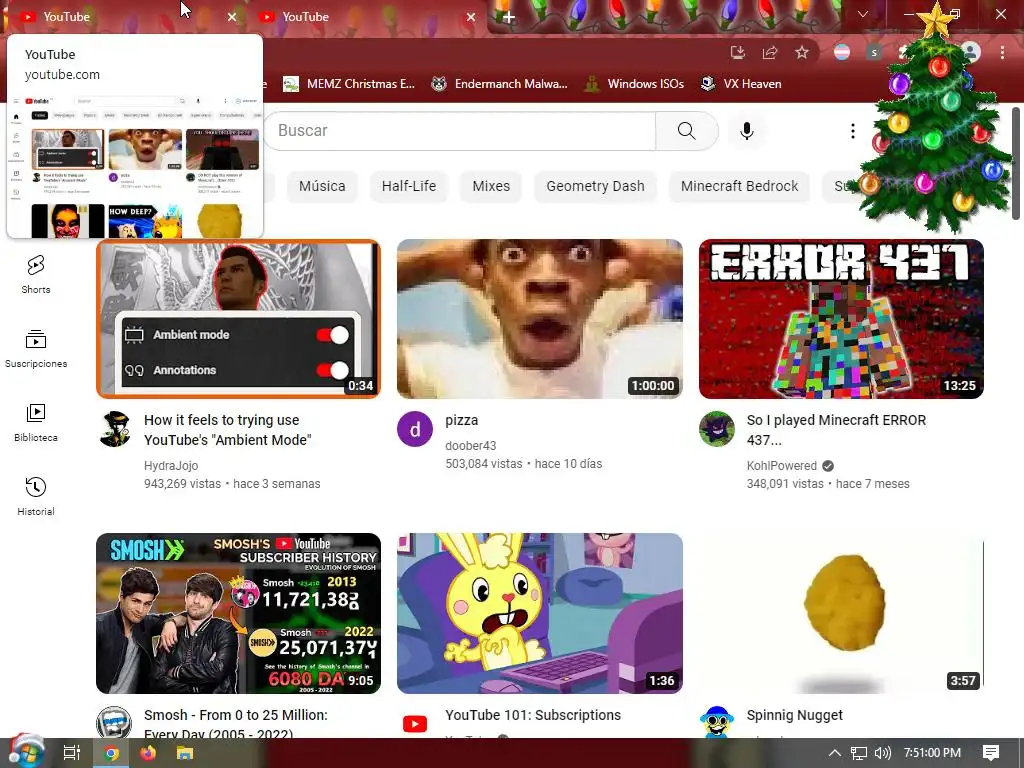This screenshot has width=1024, height=768.
Task: Open the Endermanch Malwa... bookmark
Action: click(500, 84)
